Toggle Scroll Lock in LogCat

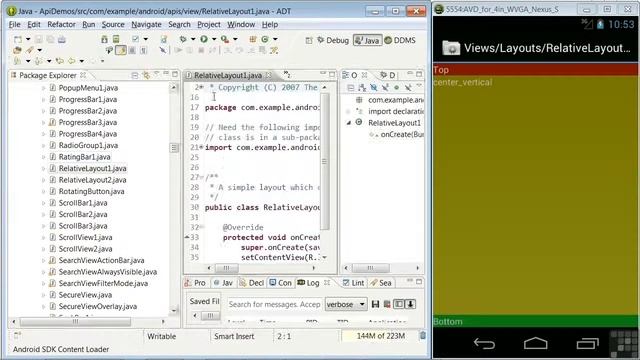411,304
